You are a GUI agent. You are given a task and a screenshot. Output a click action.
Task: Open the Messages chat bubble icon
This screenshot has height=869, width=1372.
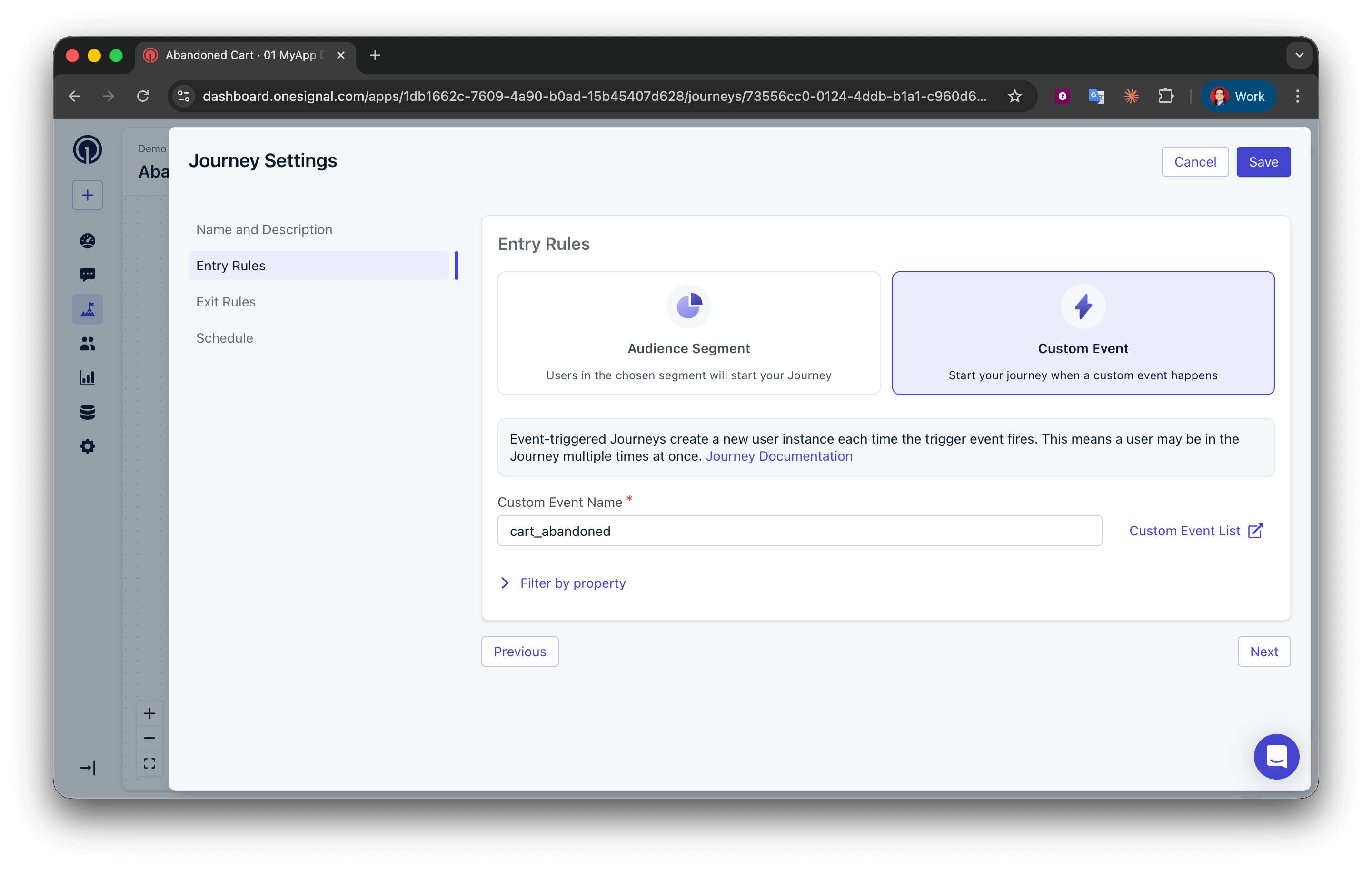pos(87,275)
